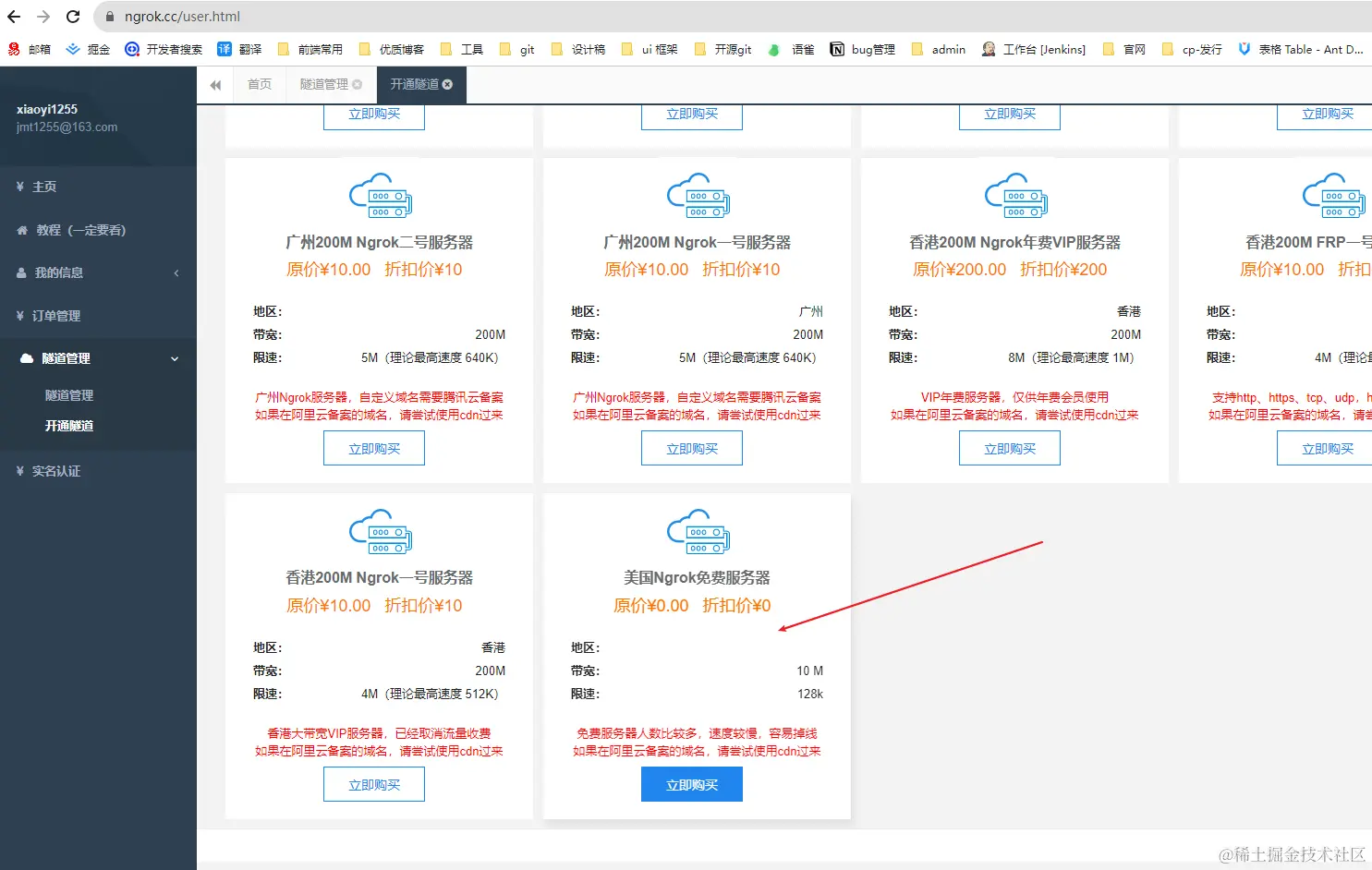This screenshot has height=870, width=1372.
Task: Expand the 我的信息 sidebar section
Action: [98, 272]
